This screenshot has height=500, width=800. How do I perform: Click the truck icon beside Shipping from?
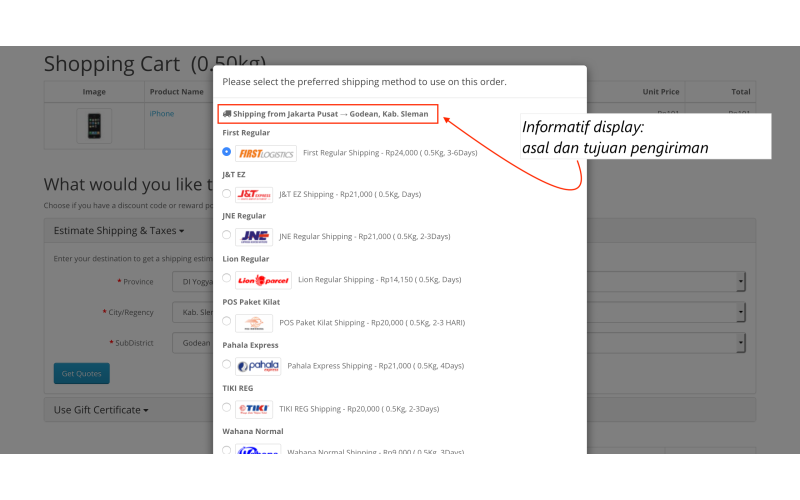(227, 114)
